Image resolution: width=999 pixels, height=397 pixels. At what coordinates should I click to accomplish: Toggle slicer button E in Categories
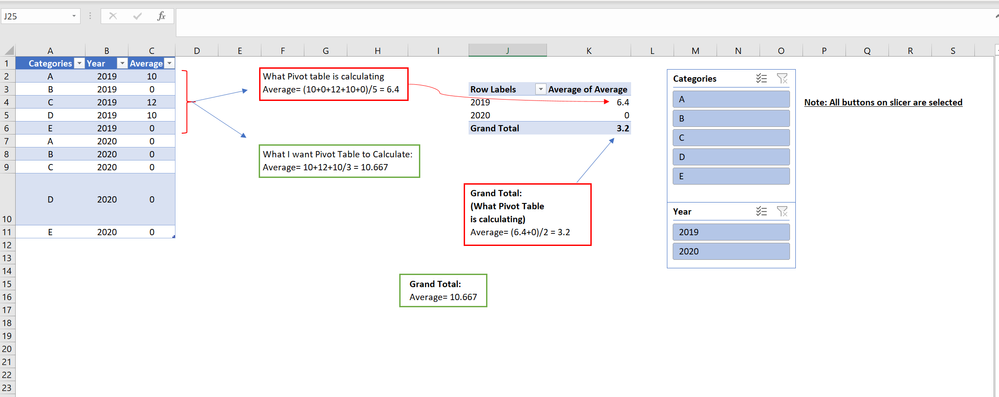tap(731, 176)
